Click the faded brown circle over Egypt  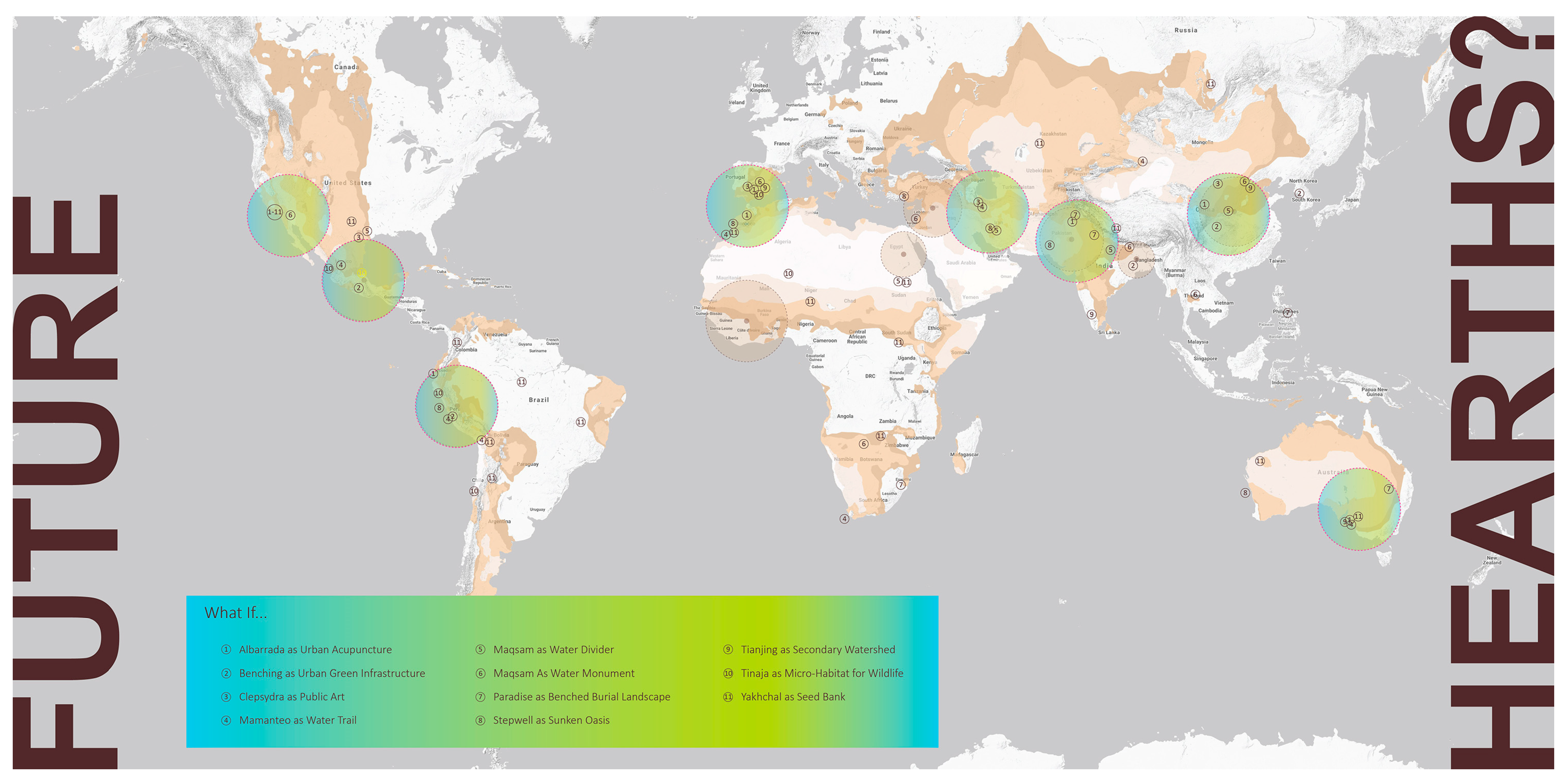coord(903,254)
